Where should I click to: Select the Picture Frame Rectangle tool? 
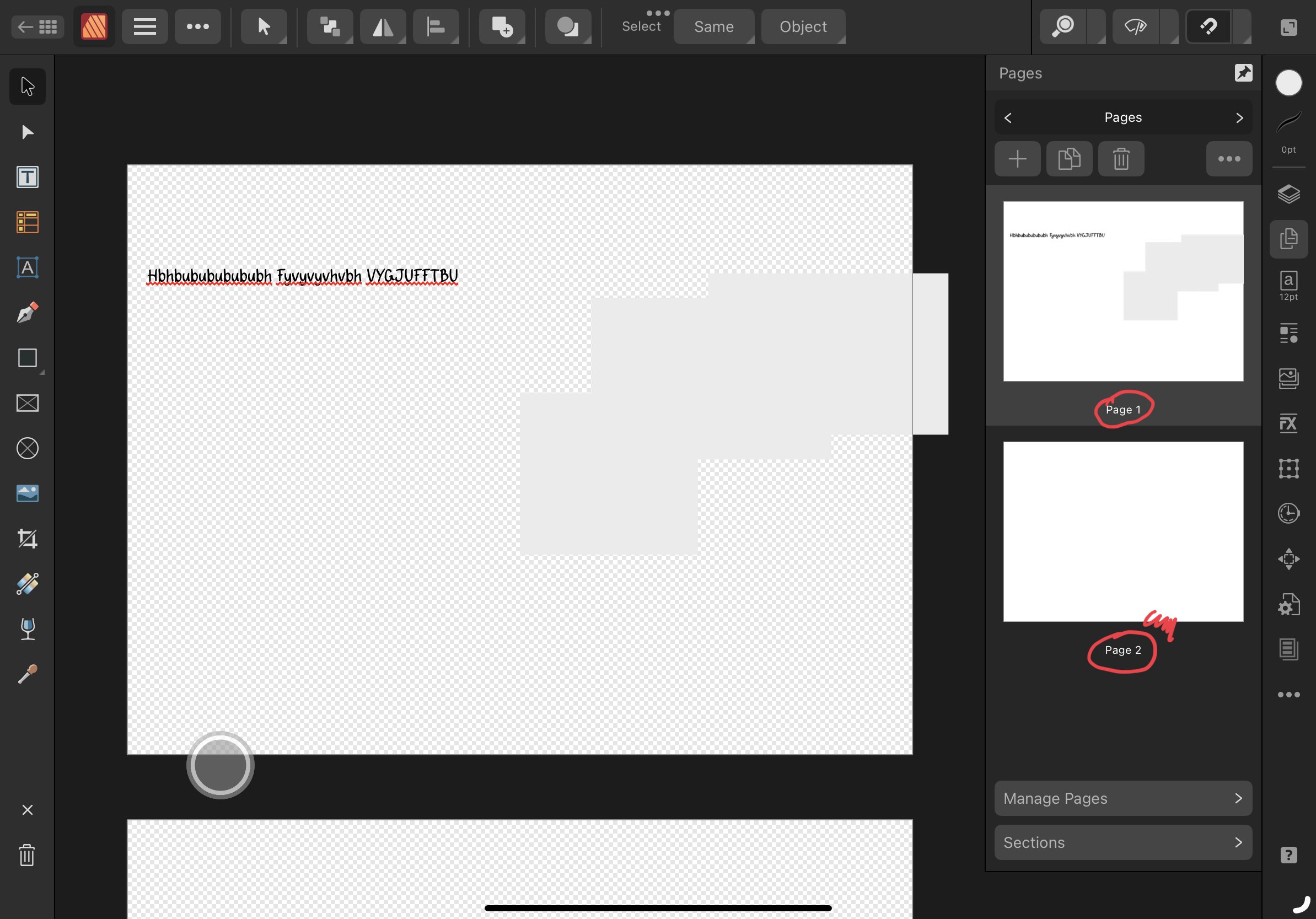pyautogui.click(x=27, y=403)
